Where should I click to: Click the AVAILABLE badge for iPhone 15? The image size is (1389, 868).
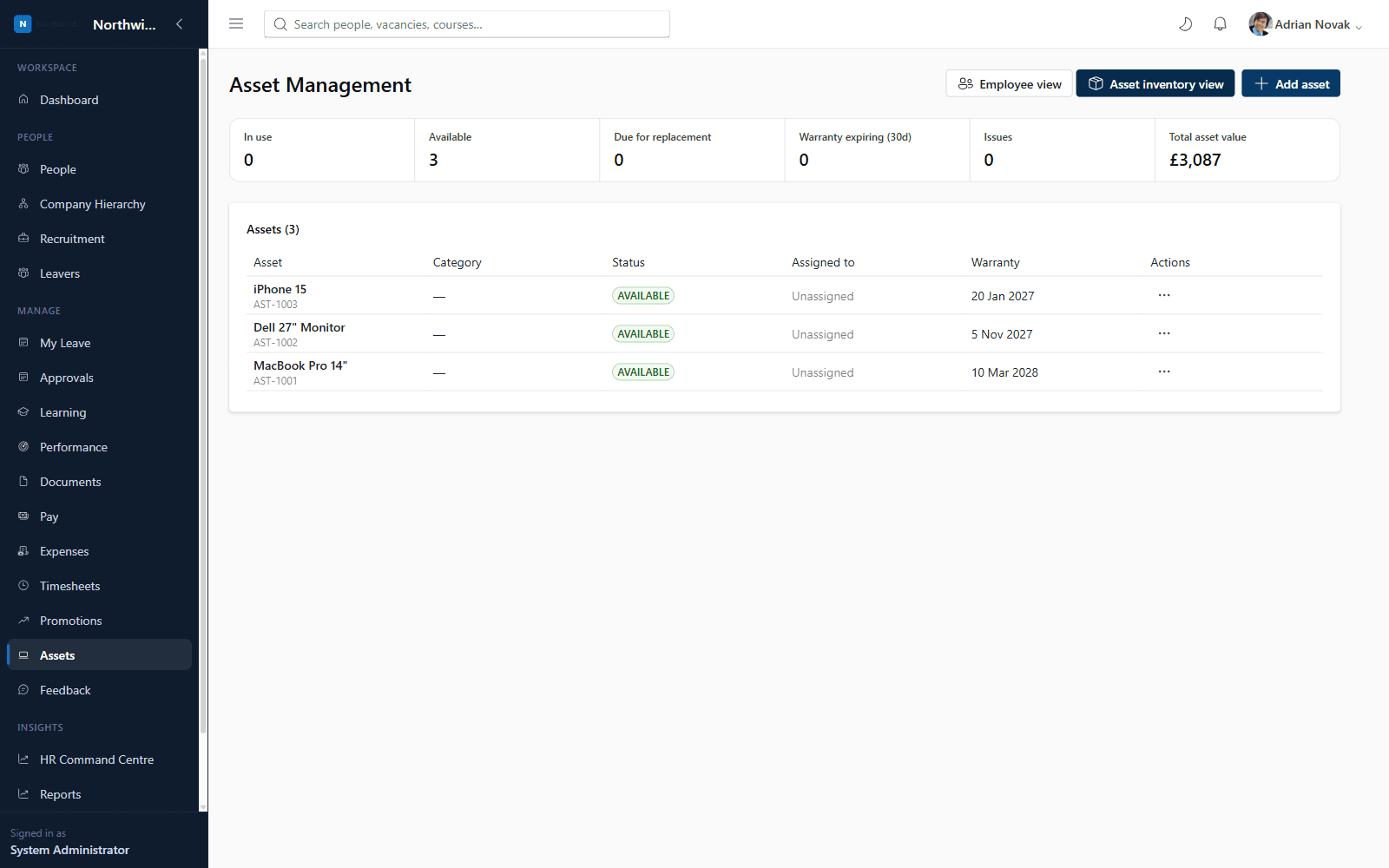(643, 296)
